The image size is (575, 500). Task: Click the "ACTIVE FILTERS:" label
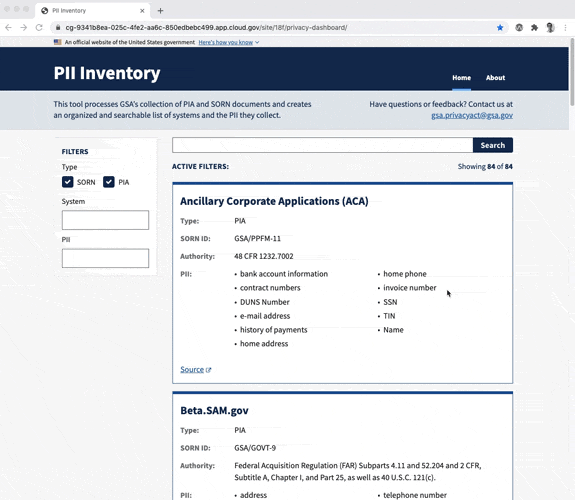[x=200, y=167]
